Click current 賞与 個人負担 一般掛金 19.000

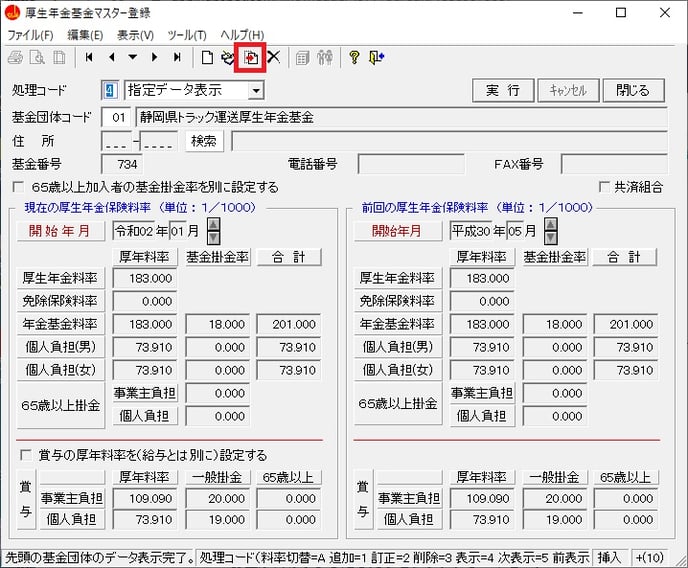click(x=218, y=520)
